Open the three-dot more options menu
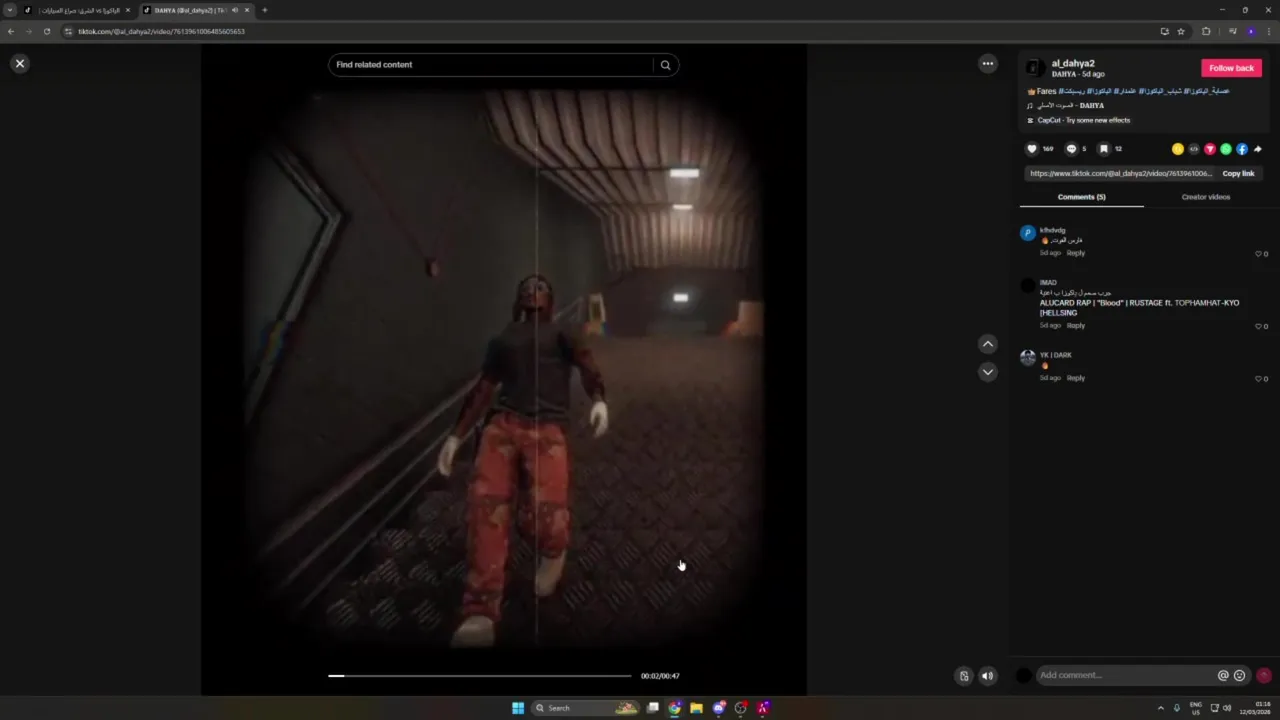This screenshot has height=720, width=1280. point(988,64)
